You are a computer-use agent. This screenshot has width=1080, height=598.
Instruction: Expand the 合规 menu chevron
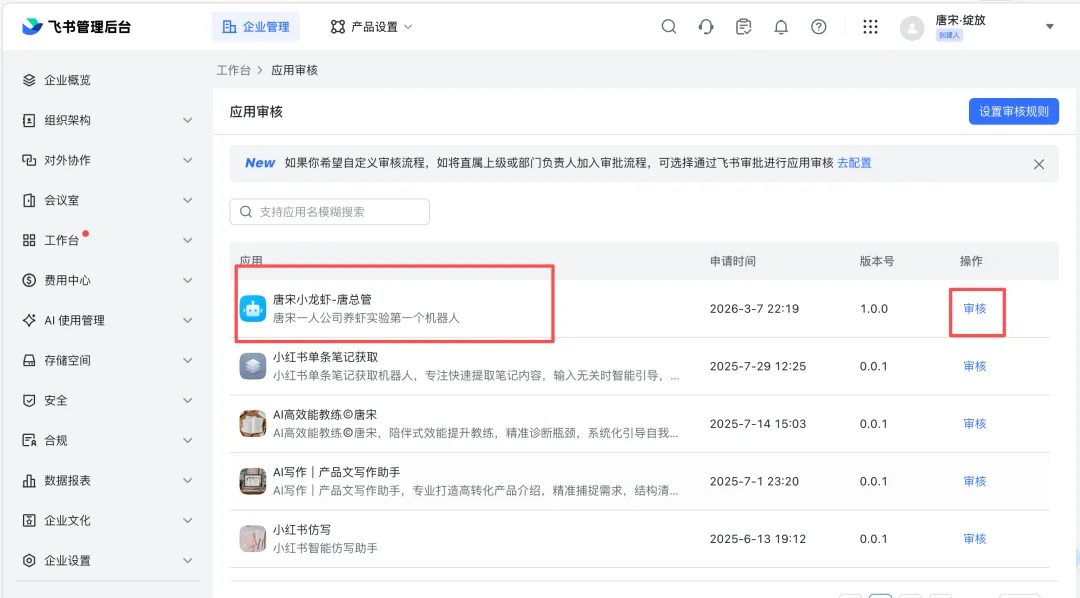[187, 440]
